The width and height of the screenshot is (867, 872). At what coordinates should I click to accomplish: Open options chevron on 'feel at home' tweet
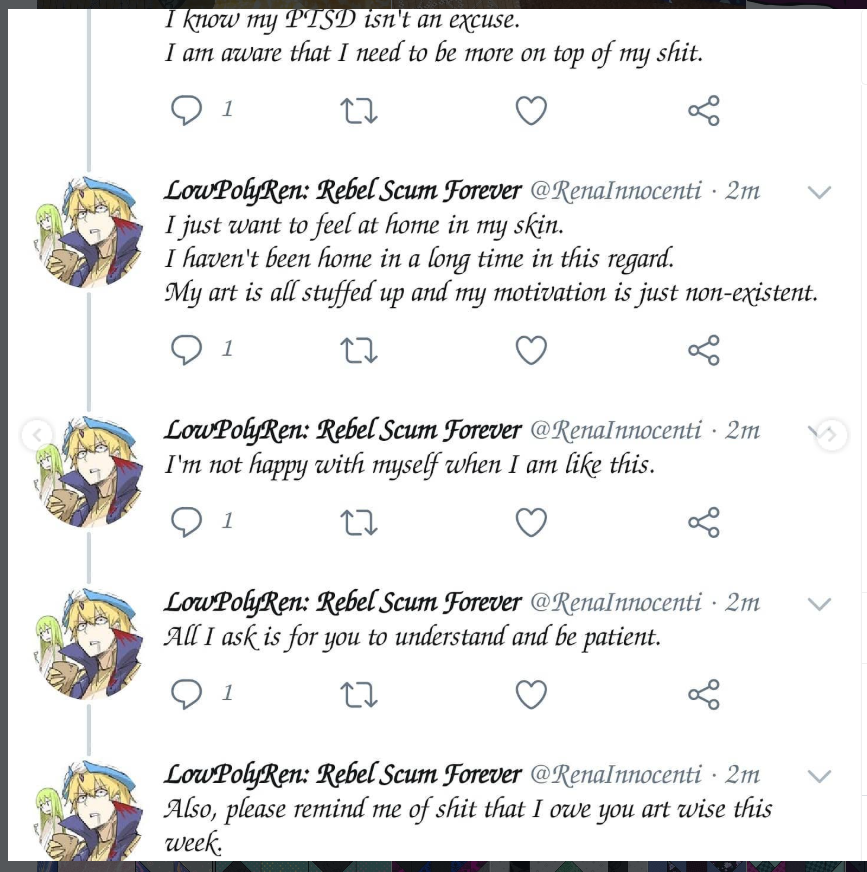819,192
